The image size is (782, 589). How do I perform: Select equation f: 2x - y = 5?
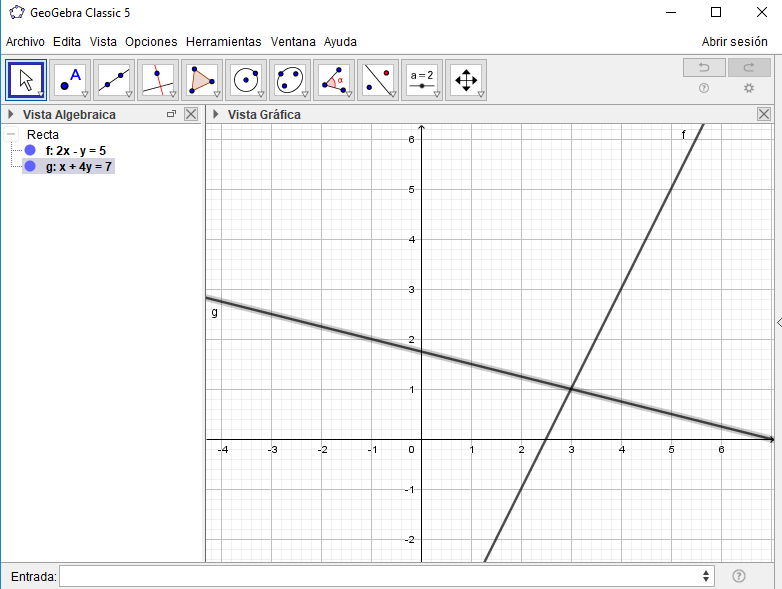pos(76,151)
